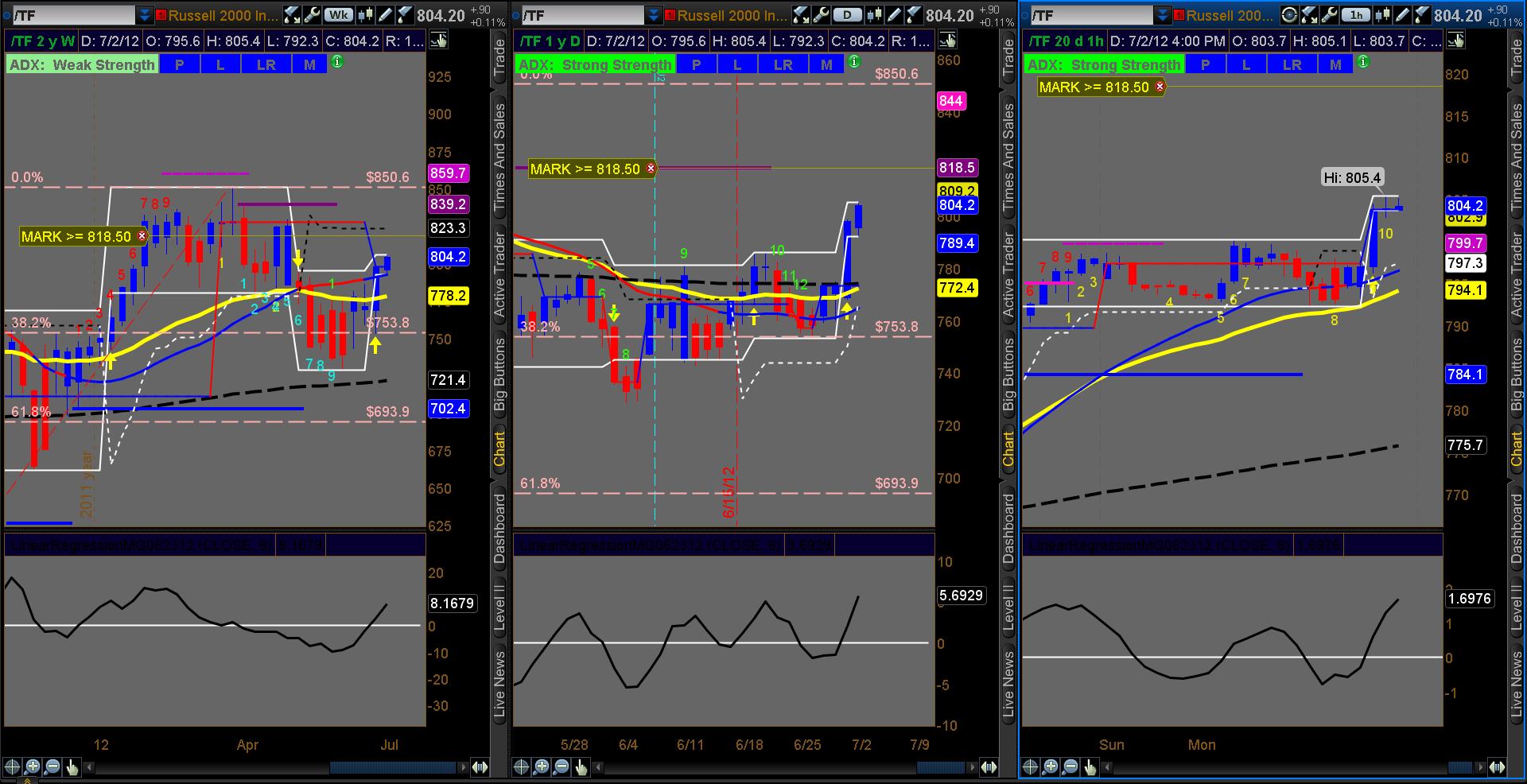Click the green info icon in the weekly chart
The width and height of the screenshot is (1527, 784).
point(337,62)
